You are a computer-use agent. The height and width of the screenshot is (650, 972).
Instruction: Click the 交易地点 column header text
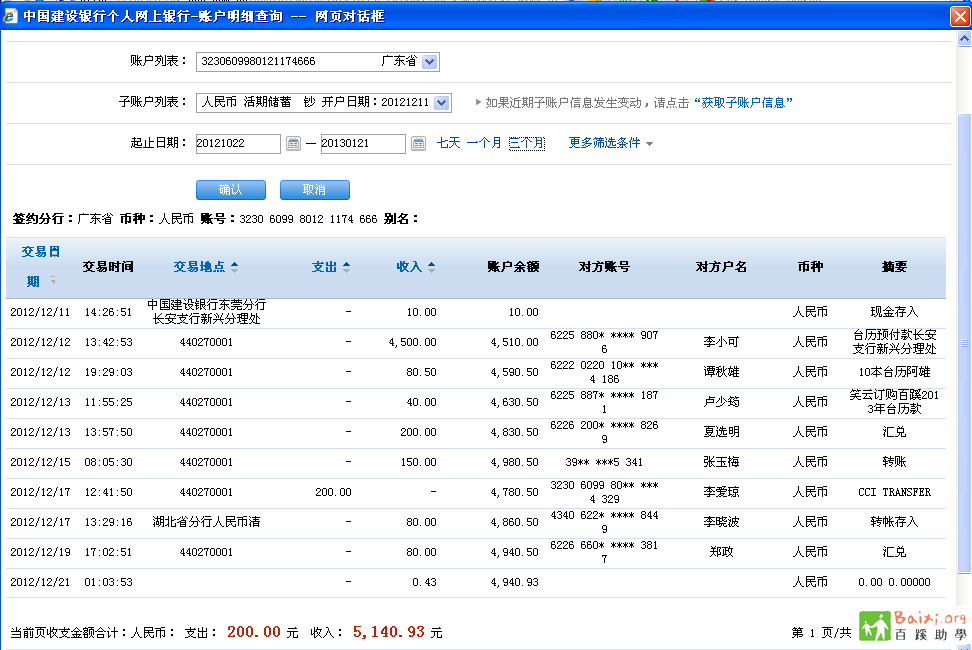199,267
